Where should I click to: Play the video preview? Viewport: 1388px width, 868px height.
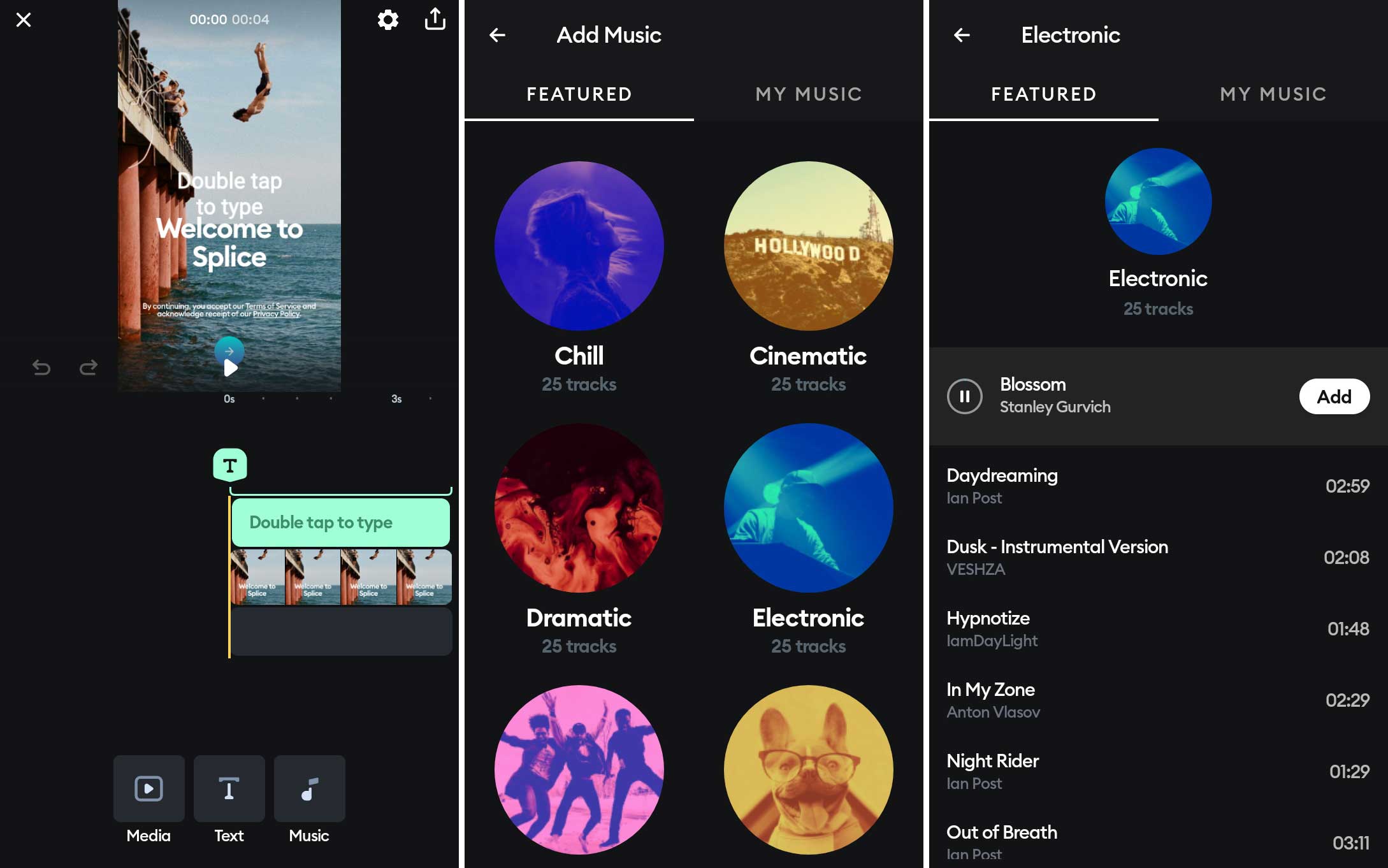[x=230, y=368]
